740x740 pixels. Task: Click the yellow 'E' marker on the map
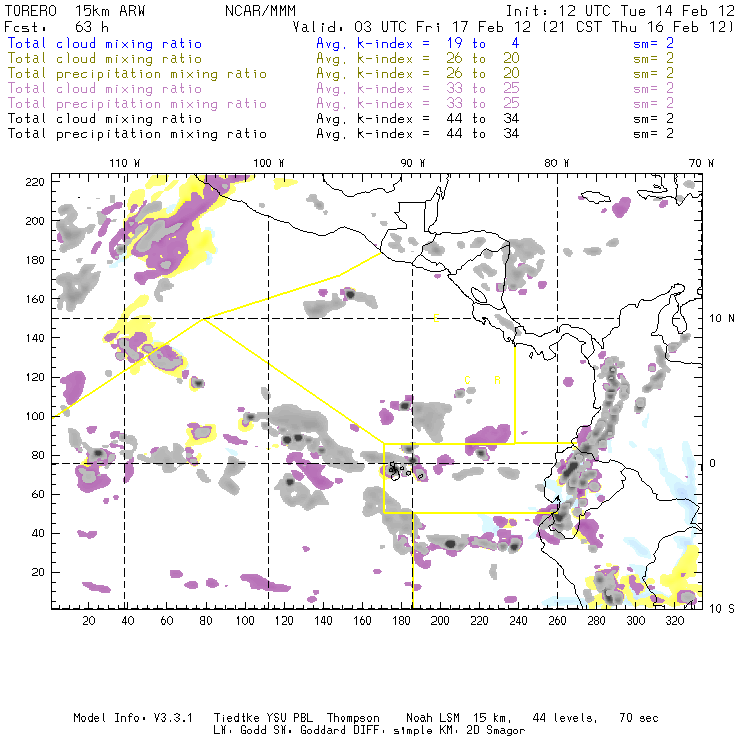tap(437, 318)
